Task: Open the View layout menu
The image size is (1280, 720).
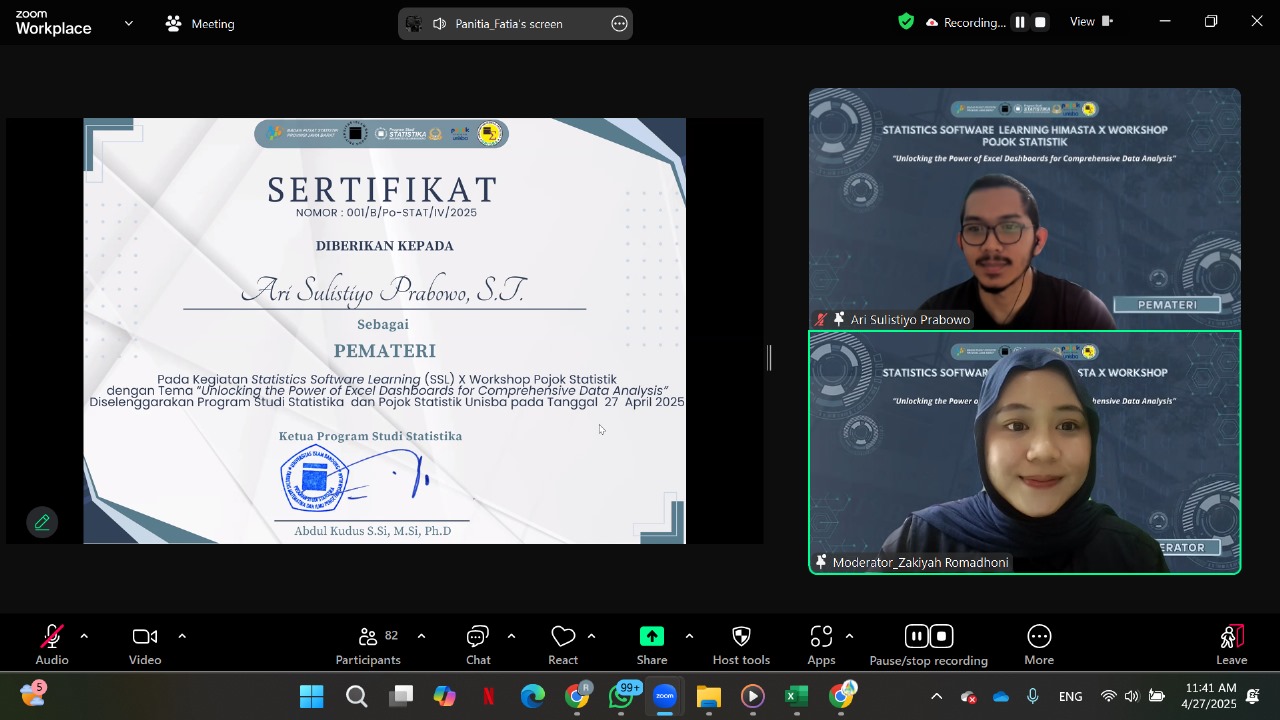Action: pyautogui.click(x=1091, y=22)
